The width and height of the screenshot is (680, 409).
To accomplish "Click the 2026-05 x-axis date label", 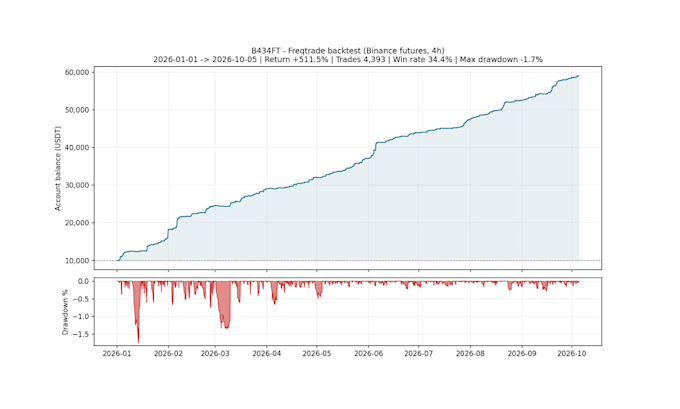I will tap(317, 353).
